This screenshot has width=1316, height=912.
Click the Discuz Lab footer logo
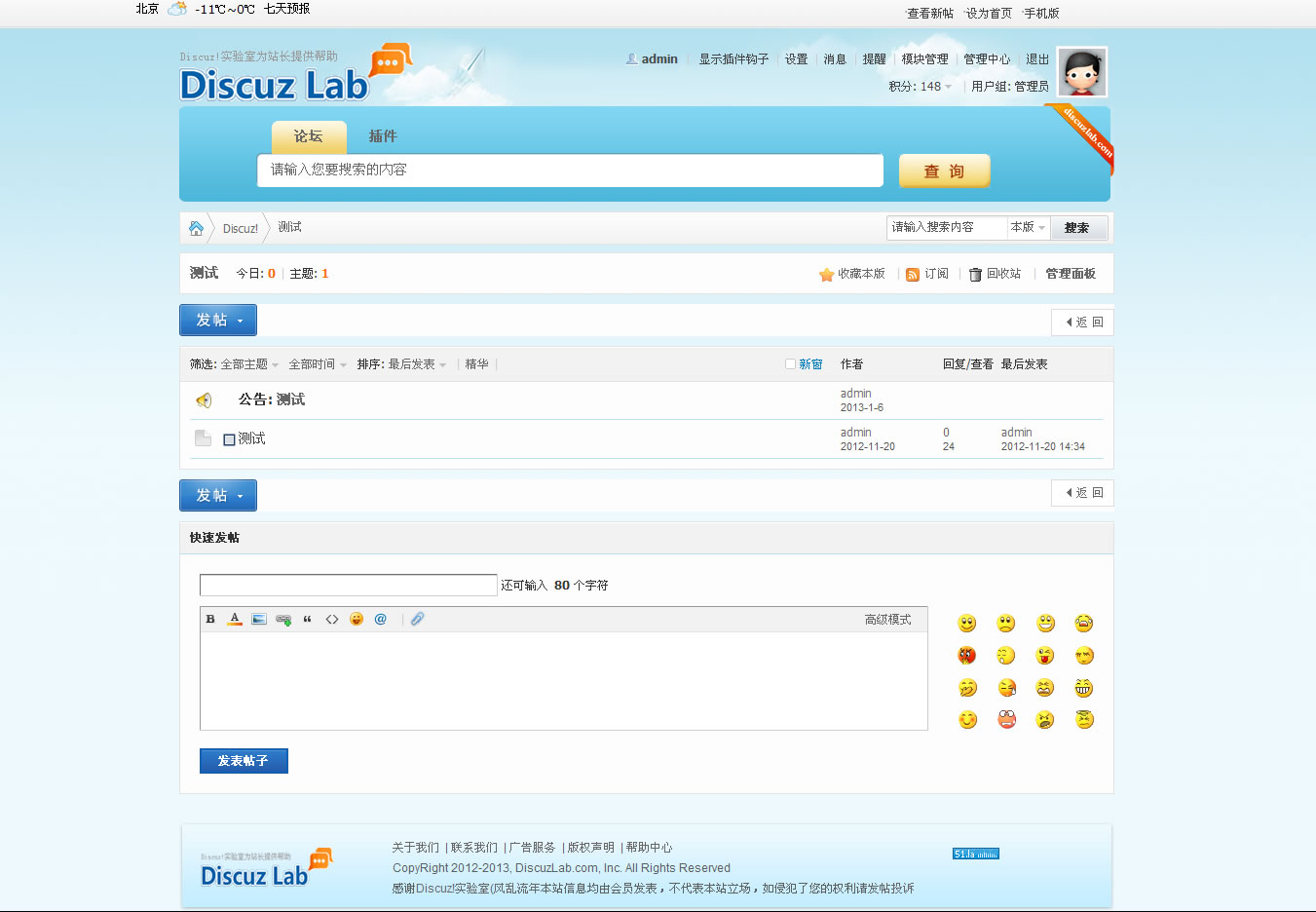click(266, 868)
